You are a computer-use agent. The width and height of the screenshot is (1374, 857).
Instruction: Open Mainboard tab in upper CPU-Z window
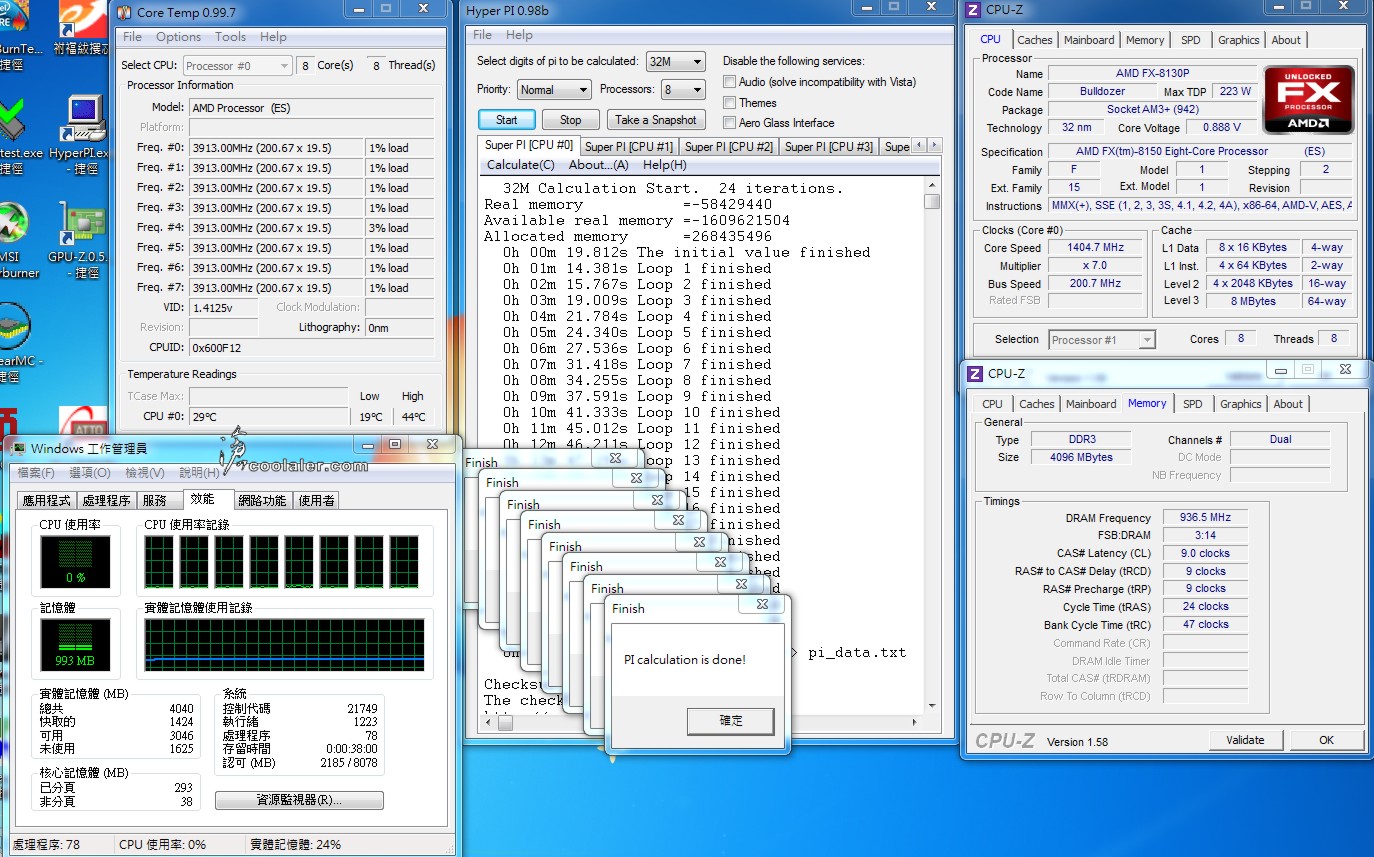(x=1089, y=40)
